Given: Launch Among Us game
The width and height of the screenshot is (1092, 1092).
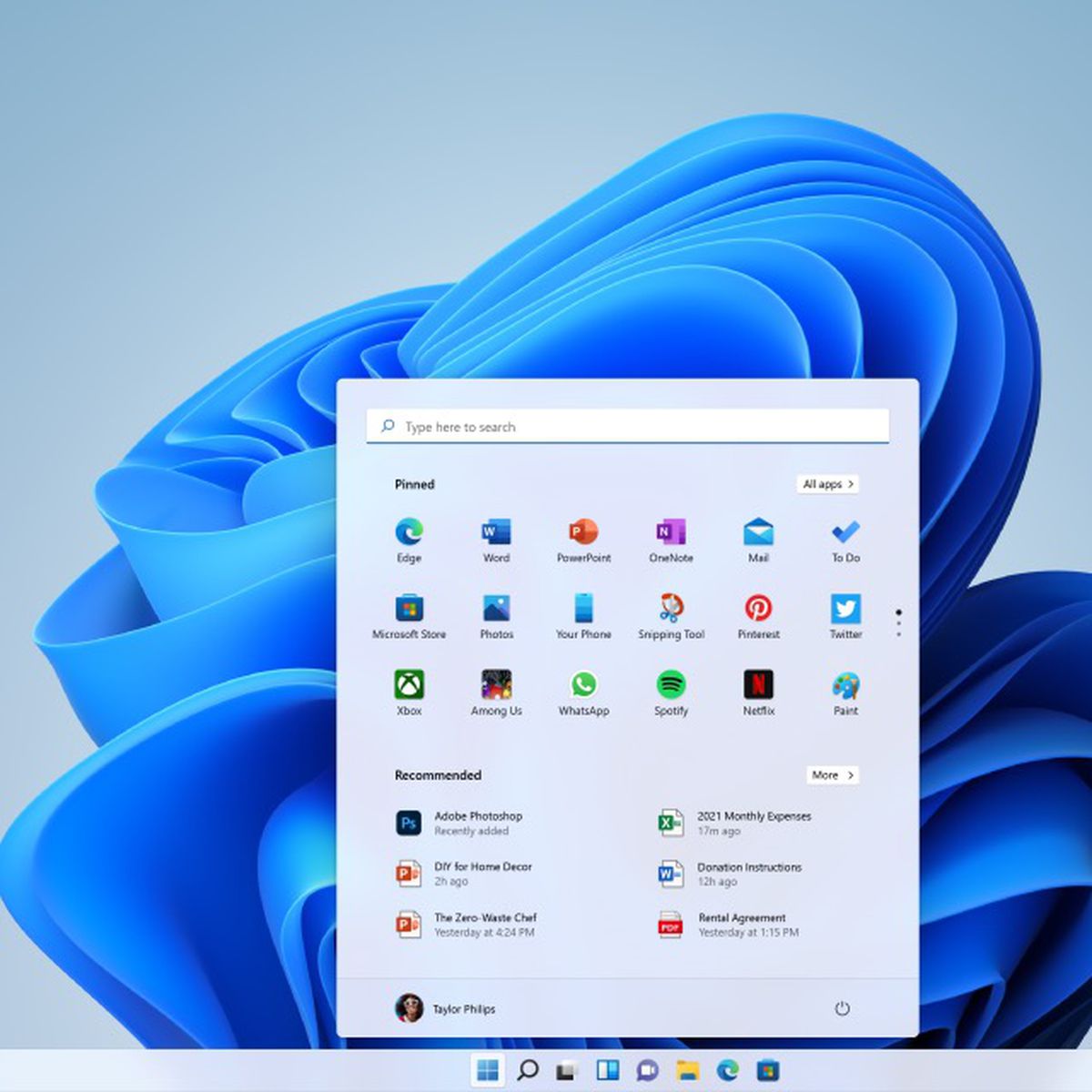Looking at the screenshot, I should (x=496, y=693).
